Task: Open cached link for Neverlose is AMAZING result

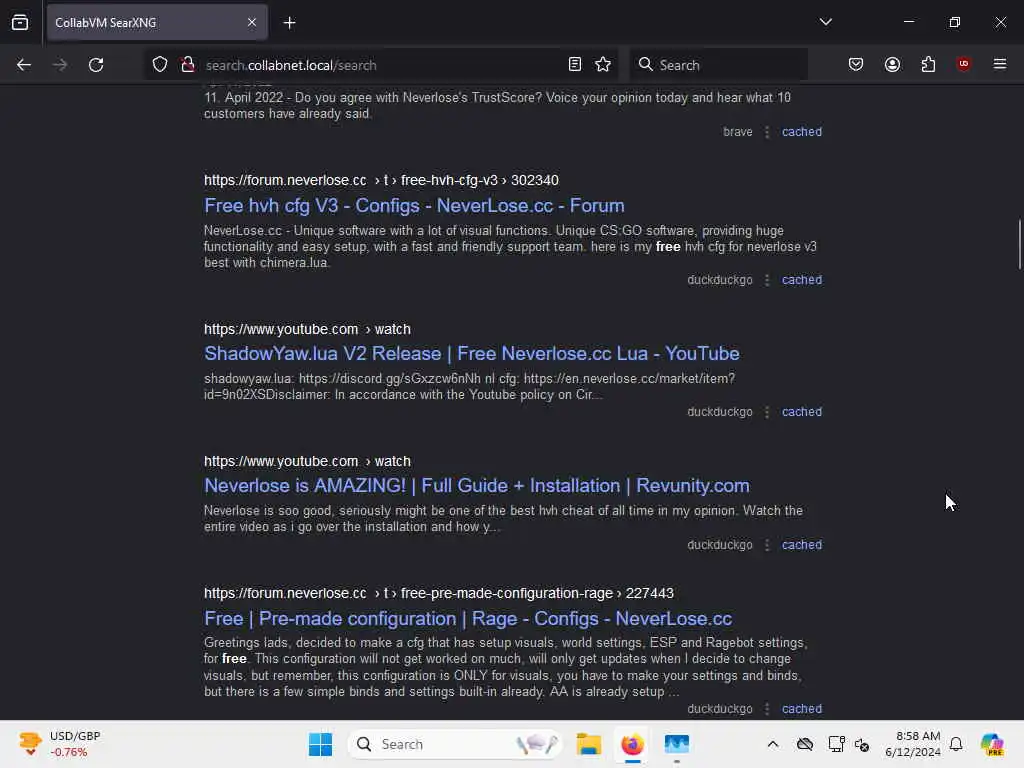Action: coord(802,545)
